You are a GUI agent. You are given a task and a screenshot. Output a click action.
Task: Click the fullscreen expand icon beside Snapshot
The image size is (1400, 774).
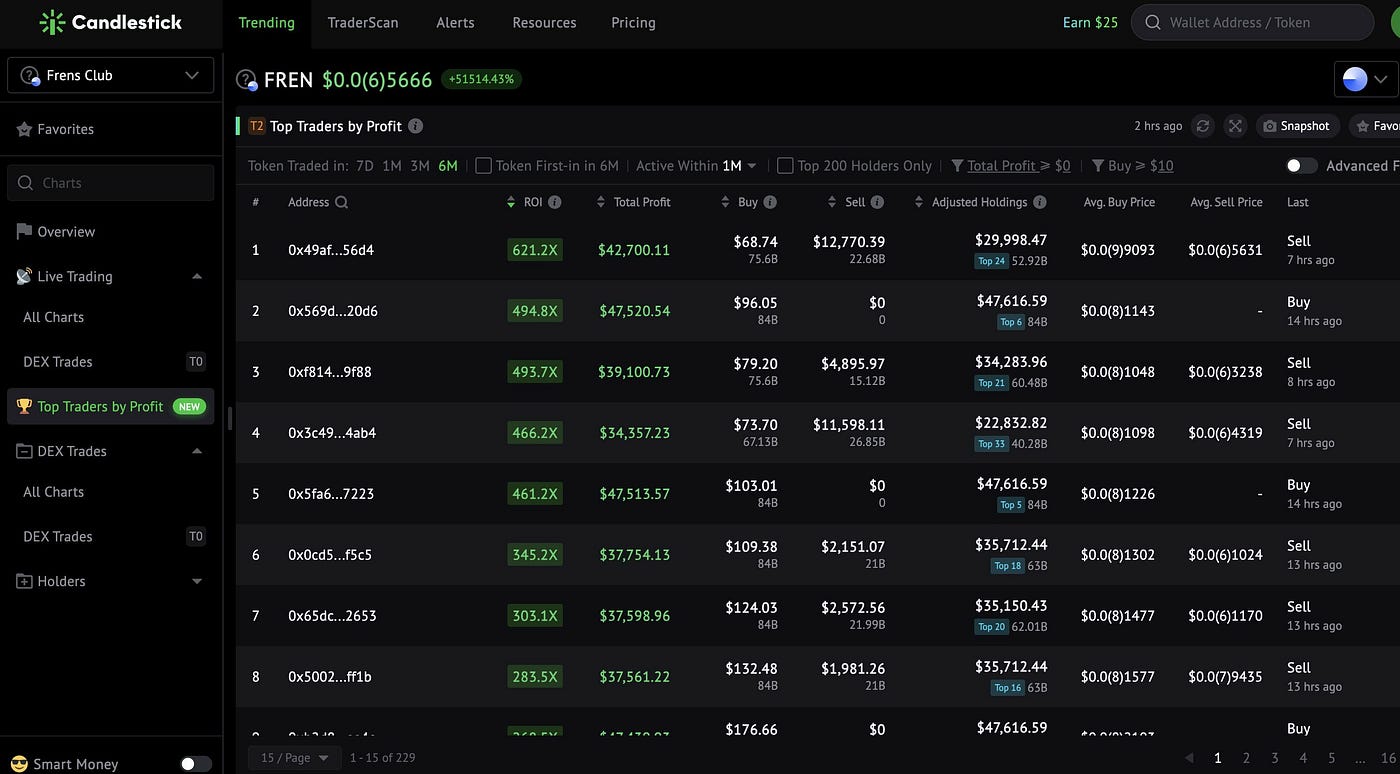click(x=1236, y=126)
